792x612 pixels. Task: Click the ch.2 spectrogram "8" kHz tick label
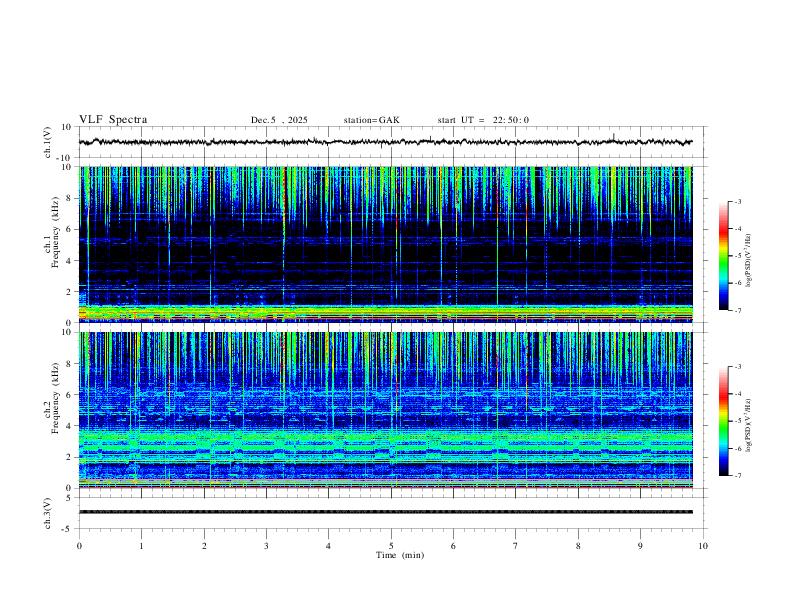click(x=69, y=364)
